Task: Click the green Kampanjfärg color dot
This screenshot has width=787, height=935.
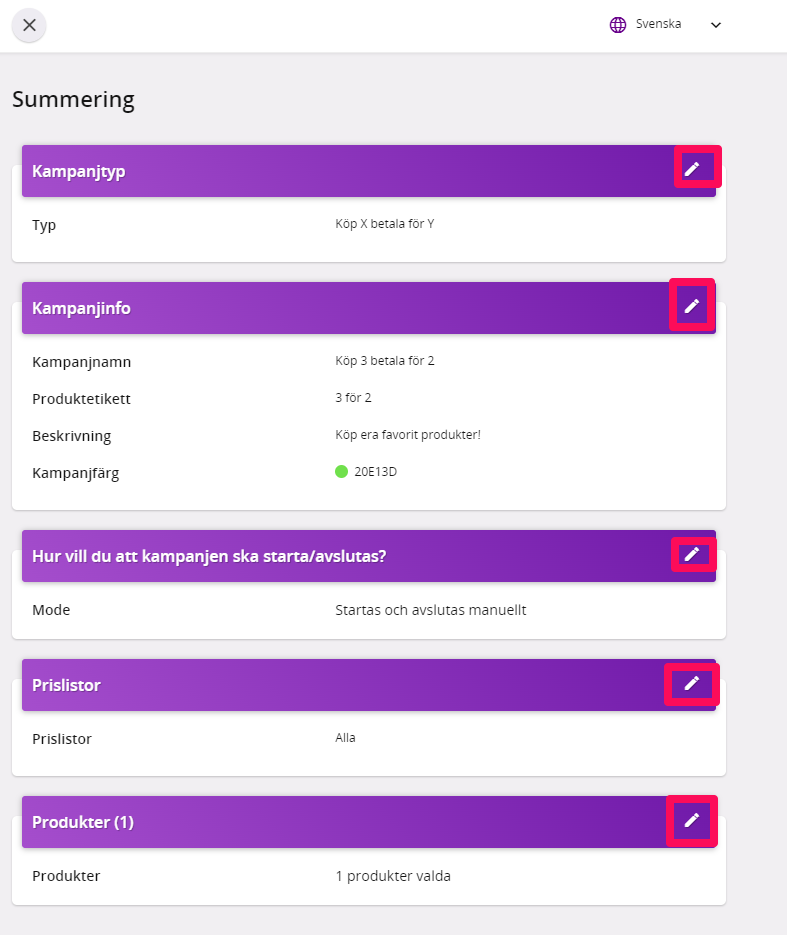Action: (x=341, y=472)
